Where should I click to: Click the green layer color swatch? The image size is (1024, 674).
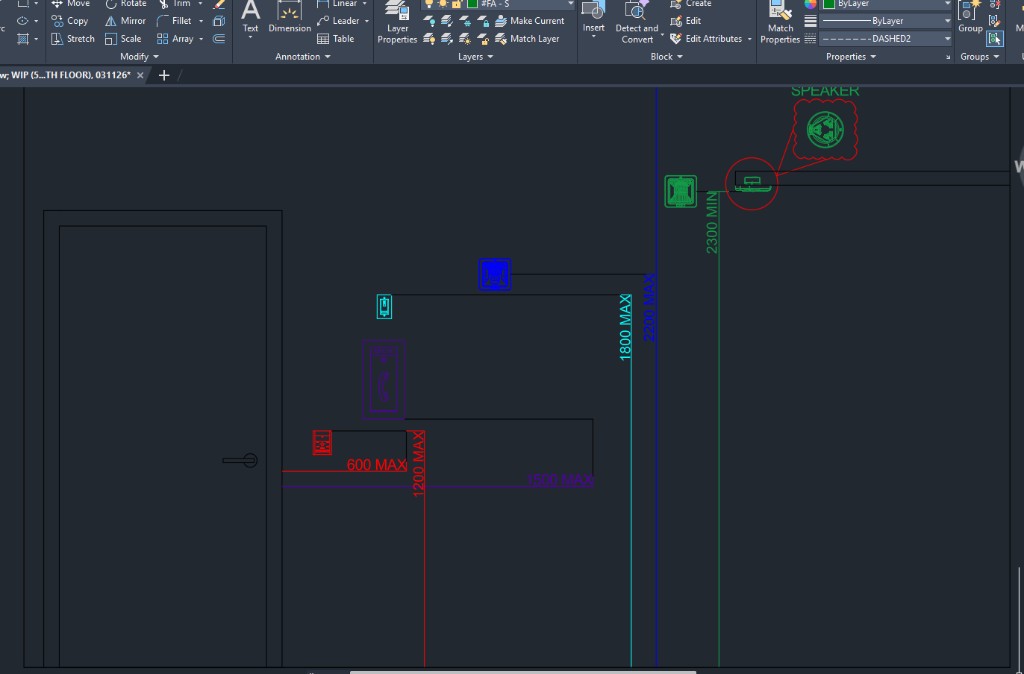pos(472,4)
